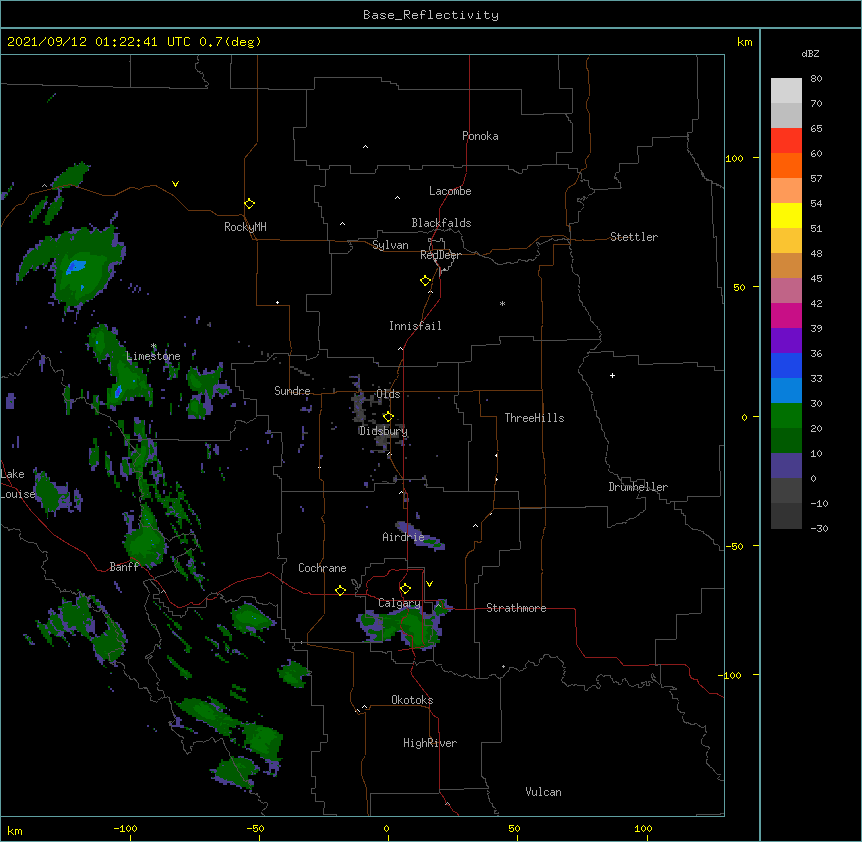Click the Ponoka city label

pos(480,136)
